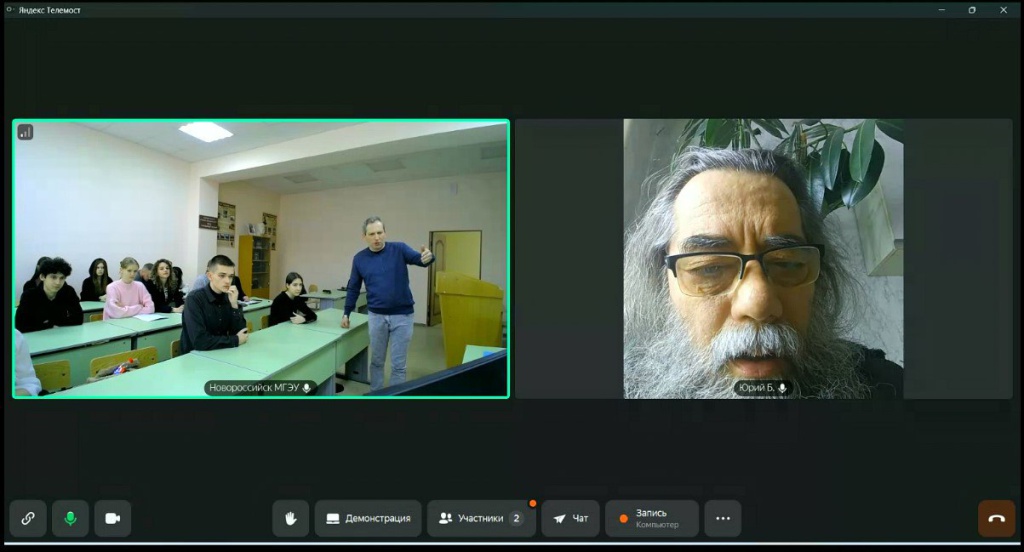This screenshot has width=1024, height=552.
Task: Click microphone icon beside Новороссийск МГЭУ label
Action: [x=306, y=388]
